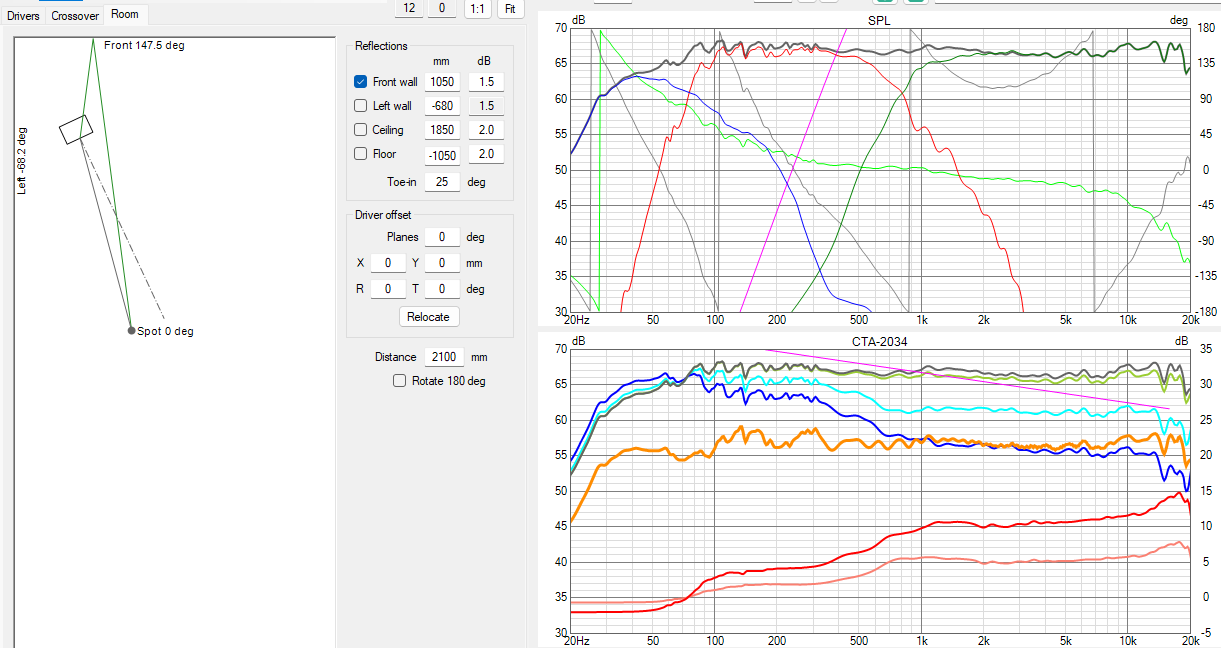Switch to the Drivers tab
1221x648 pixels.
[x=24, y=15]
